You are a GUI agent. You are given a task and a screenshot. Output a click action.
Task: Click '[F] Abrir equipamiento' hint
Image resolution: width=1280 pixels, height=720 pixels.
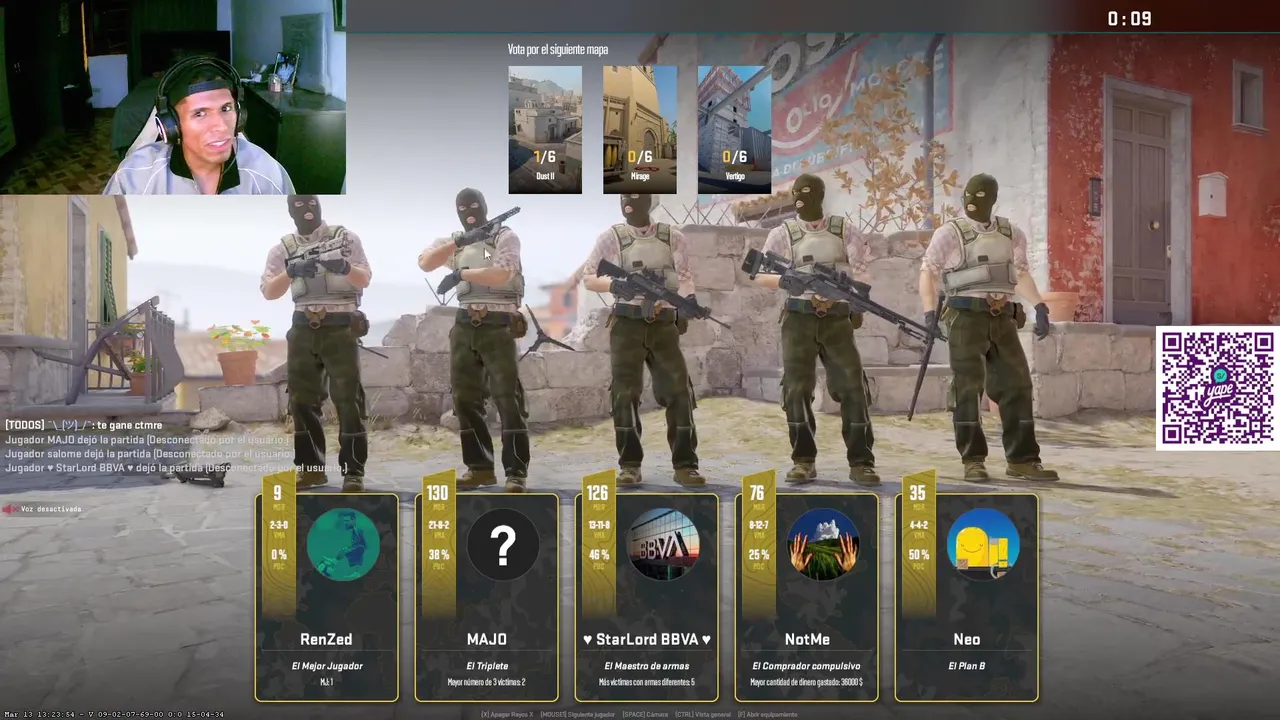point(767,715)
